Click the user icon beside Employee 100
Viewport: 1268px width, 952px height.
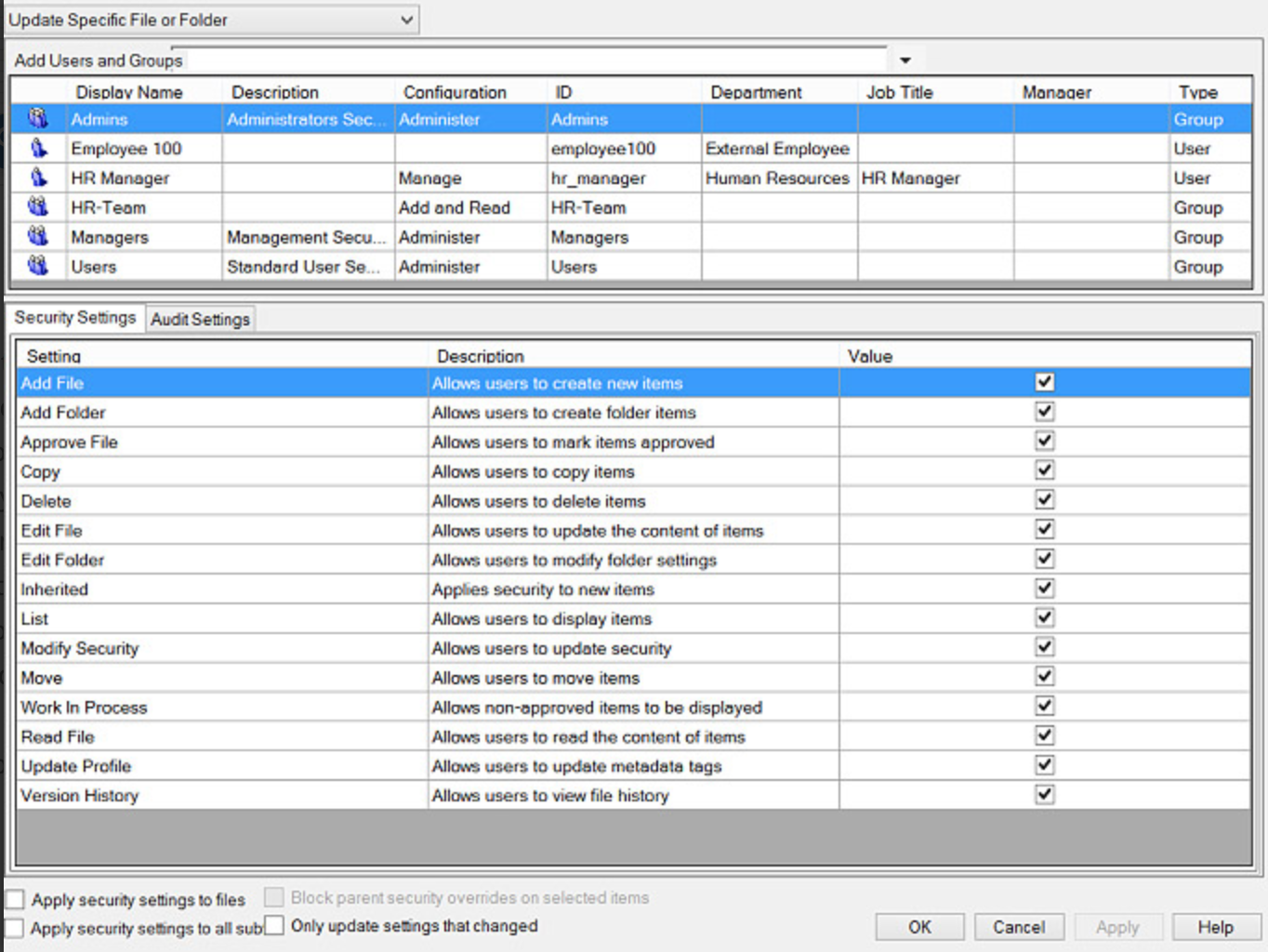pos(37,148)
